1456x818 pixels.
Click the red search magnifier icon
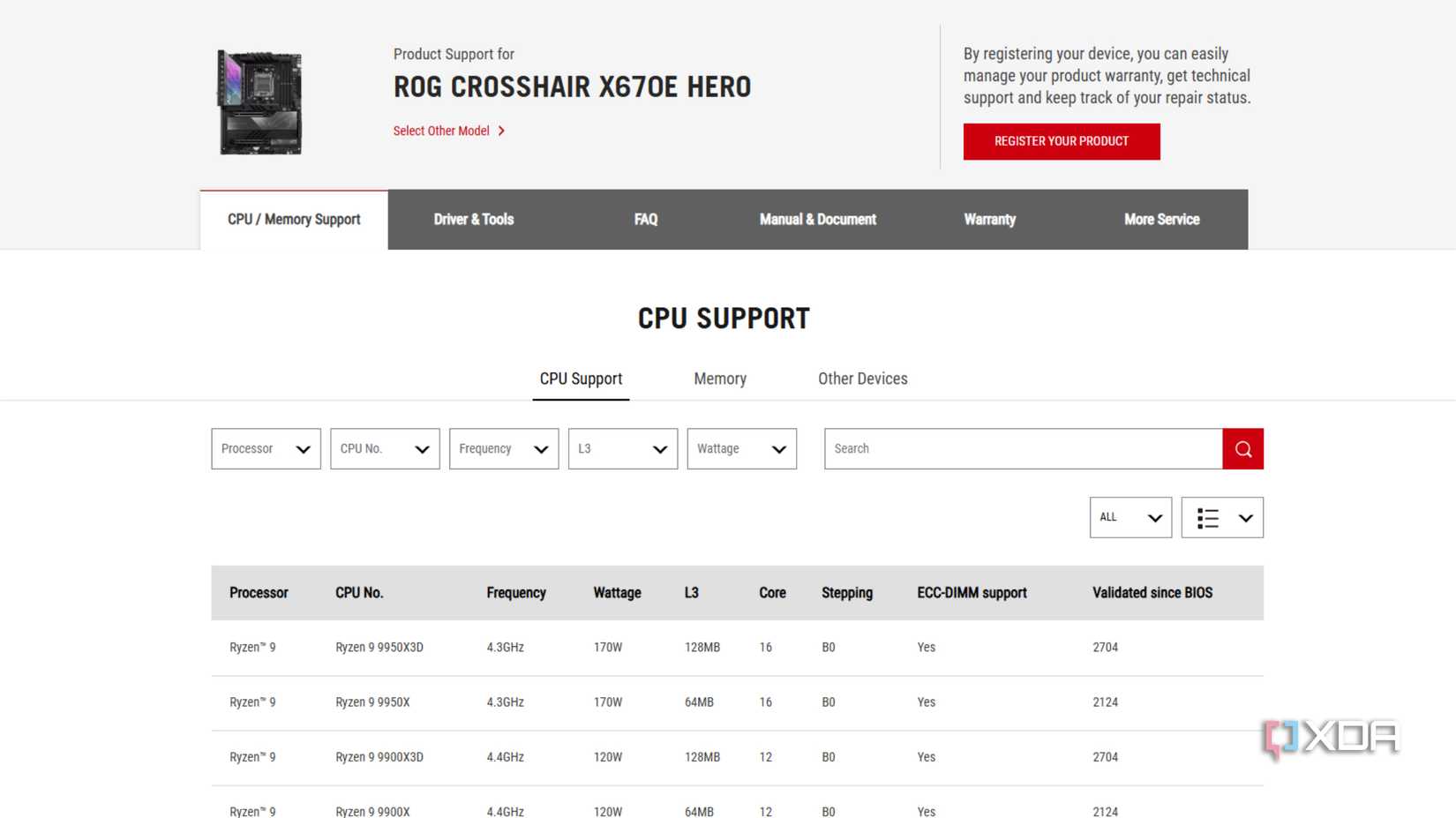point(1242,449)
